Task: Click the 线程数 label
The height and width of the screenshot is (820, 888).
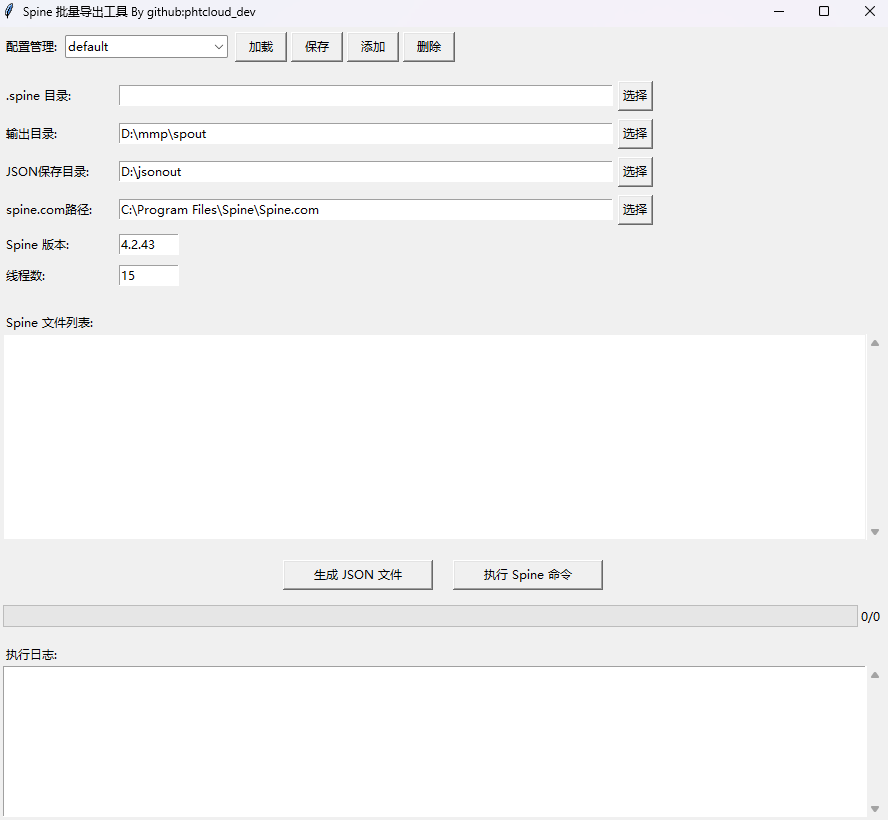Action: (x=25, y=276)
